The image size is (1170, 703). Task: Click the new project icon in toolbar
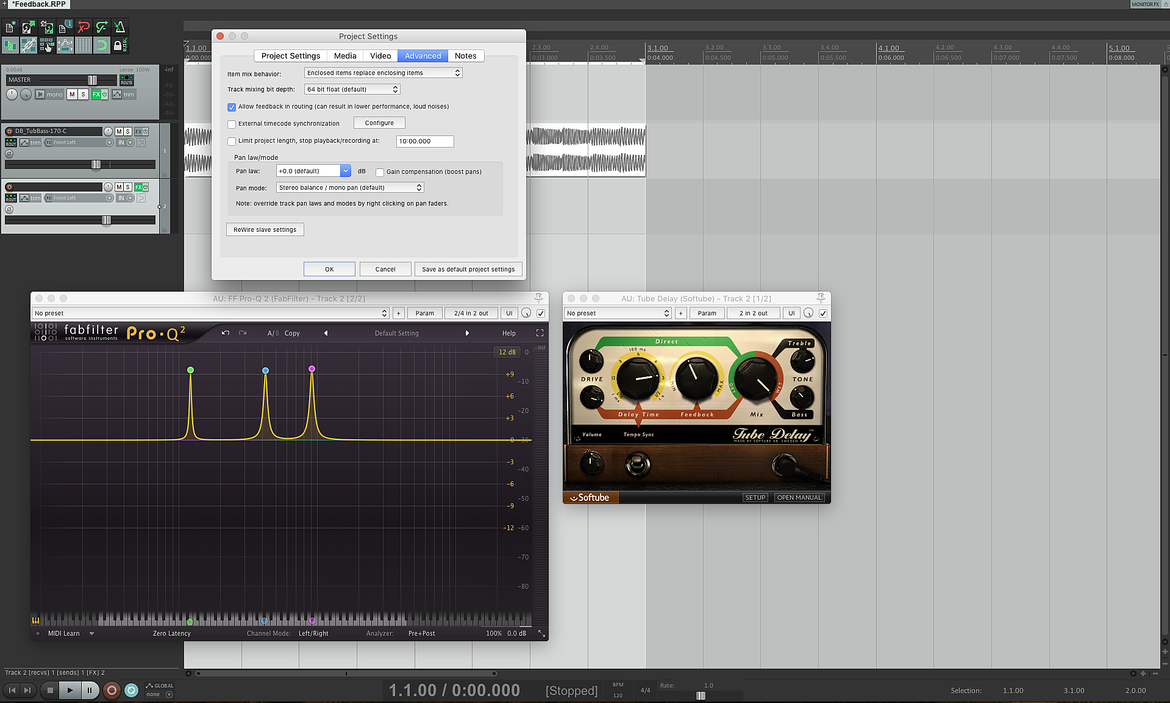pyautogui.click(x=10, y=28)
